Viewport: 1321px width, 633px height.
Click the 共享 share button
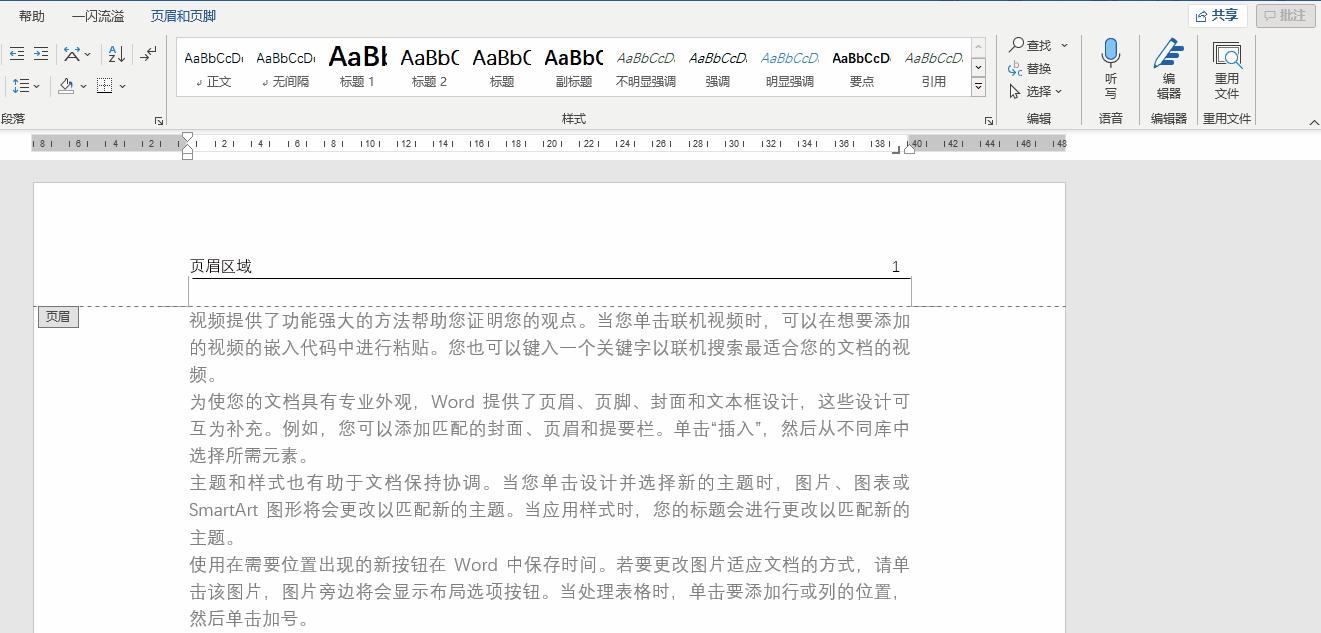pyautogui.click(x=1216, y=14)
